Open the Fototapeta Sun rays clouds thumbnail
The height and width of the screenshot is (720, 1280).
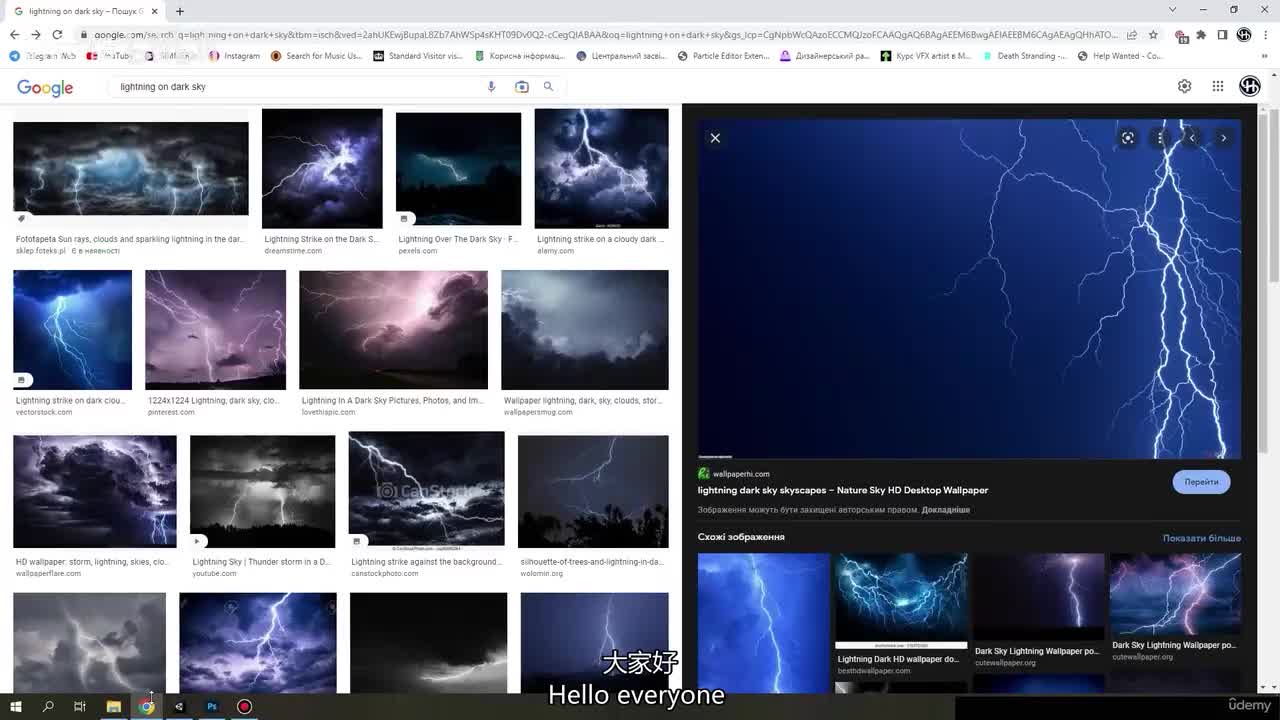pyautogui.click(x=131, y=168)
